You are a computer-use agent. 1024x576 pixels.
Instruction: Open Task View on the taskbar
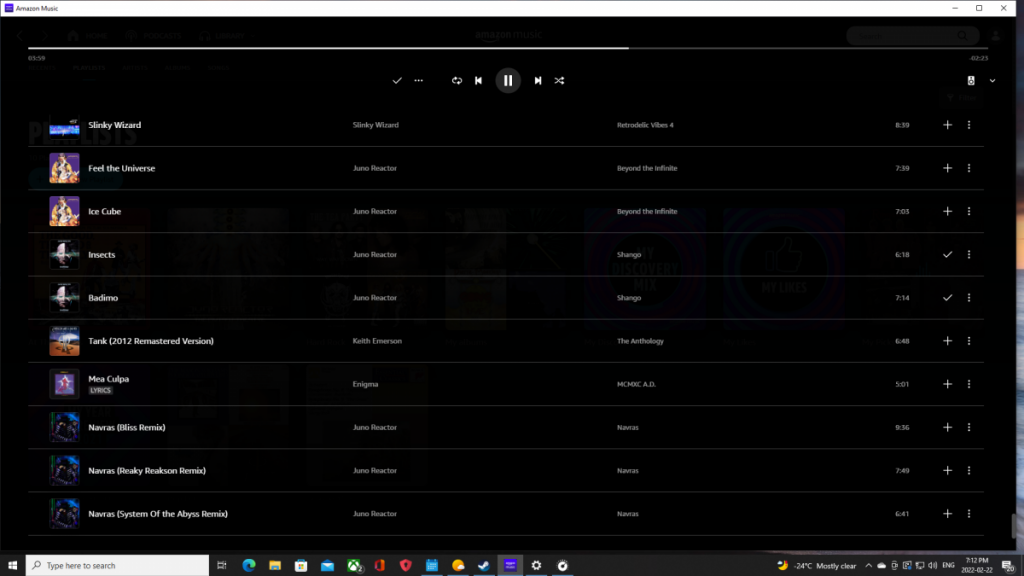(x=222, y=566)
